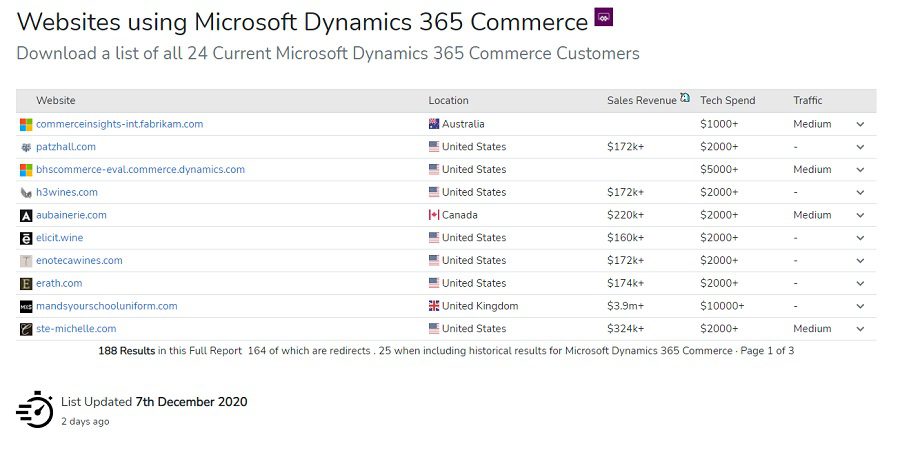
Task: Click the favicon beside commerceinsights-int.fabrikam.com
Action: pos(26,124)
